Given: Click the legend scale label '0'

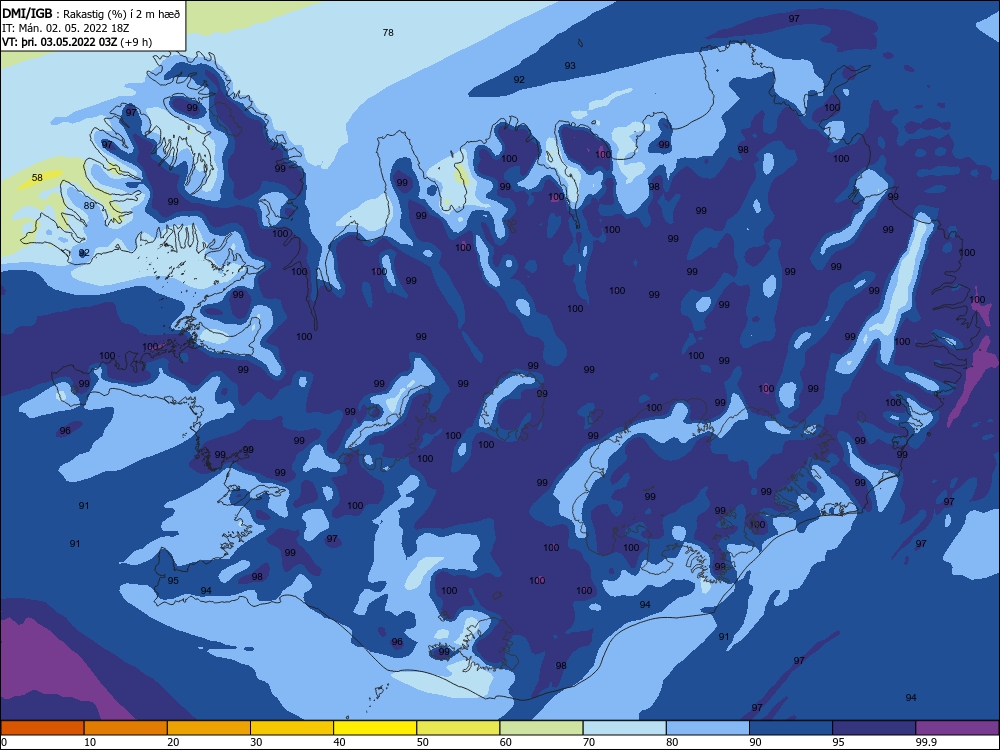Looking at the screenshot, I should point(3,742).
